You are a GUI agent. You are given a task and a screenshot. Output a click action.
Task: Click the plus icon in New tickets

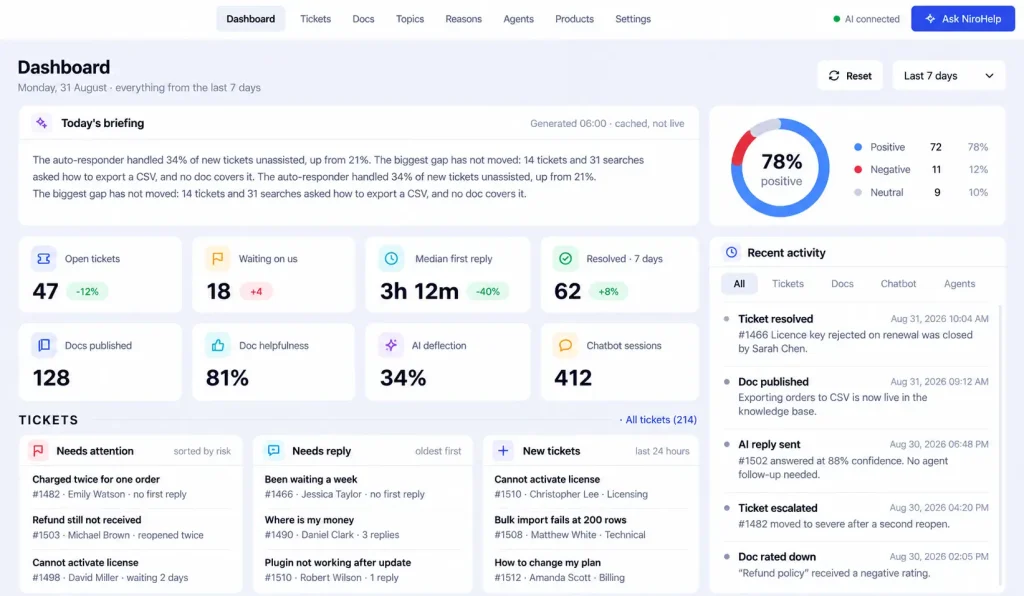(503, 450)
